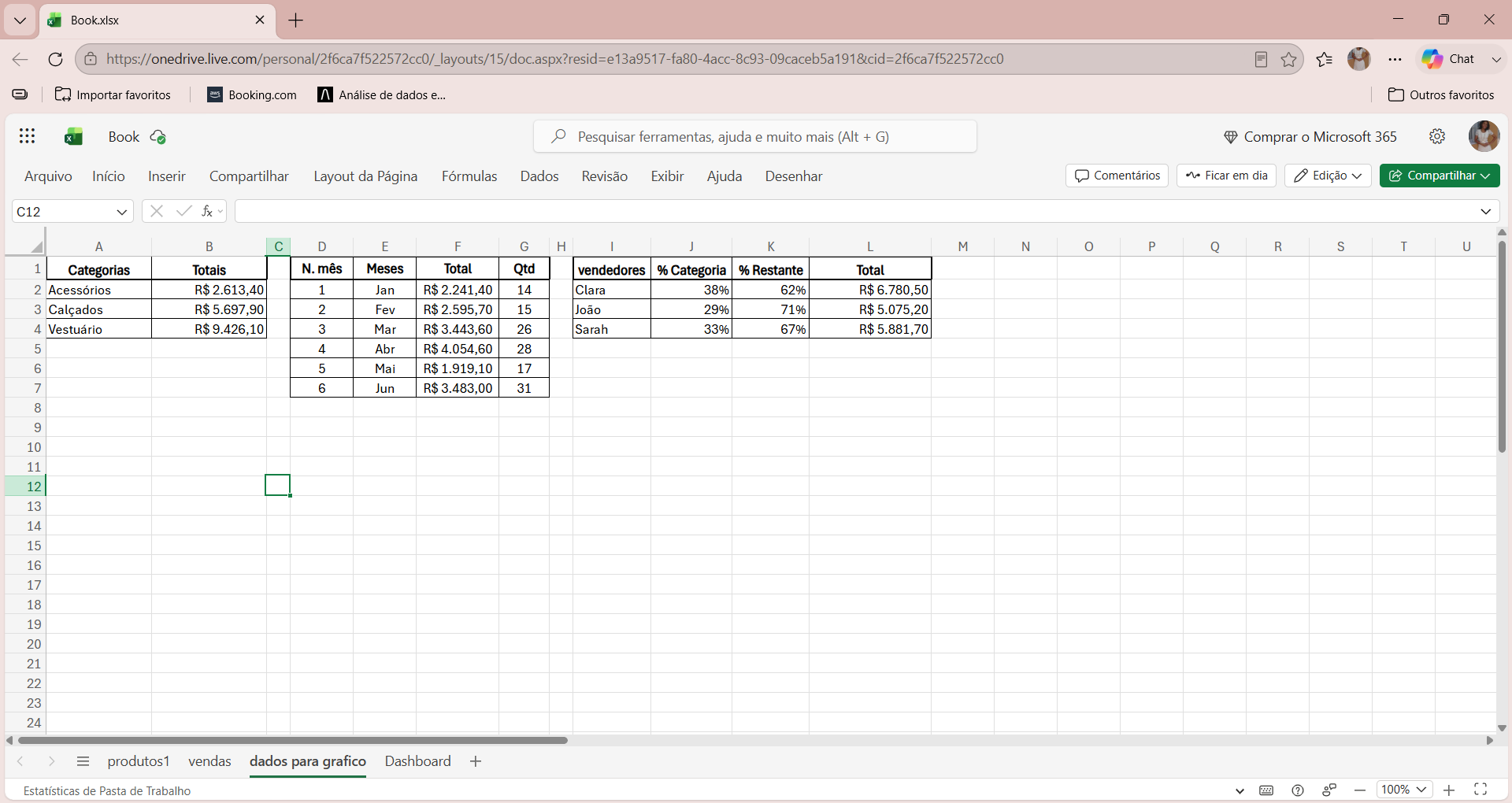Switch to the Início ribbon tab
Image resolution: width=1512 pixels, height=803 pixels.
click(109, 176)
